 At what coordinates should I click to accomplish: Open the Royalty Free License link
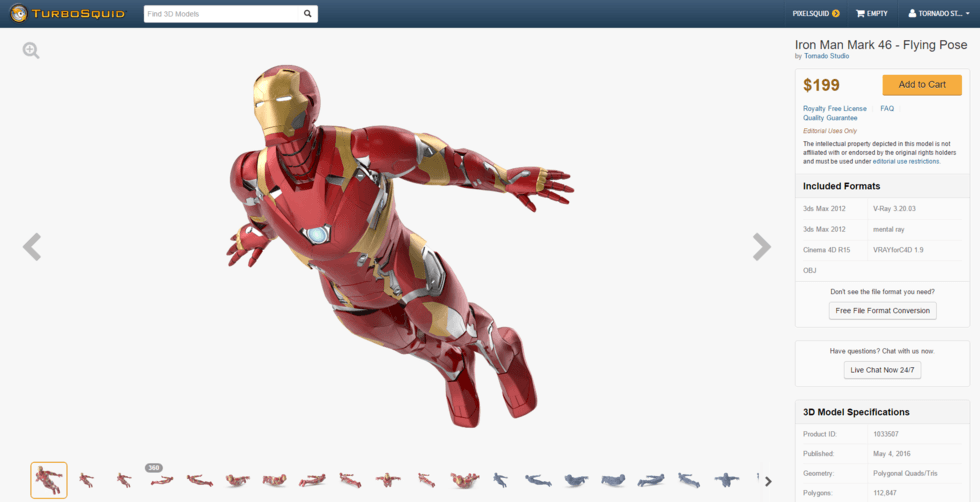[x=834, y=109]
